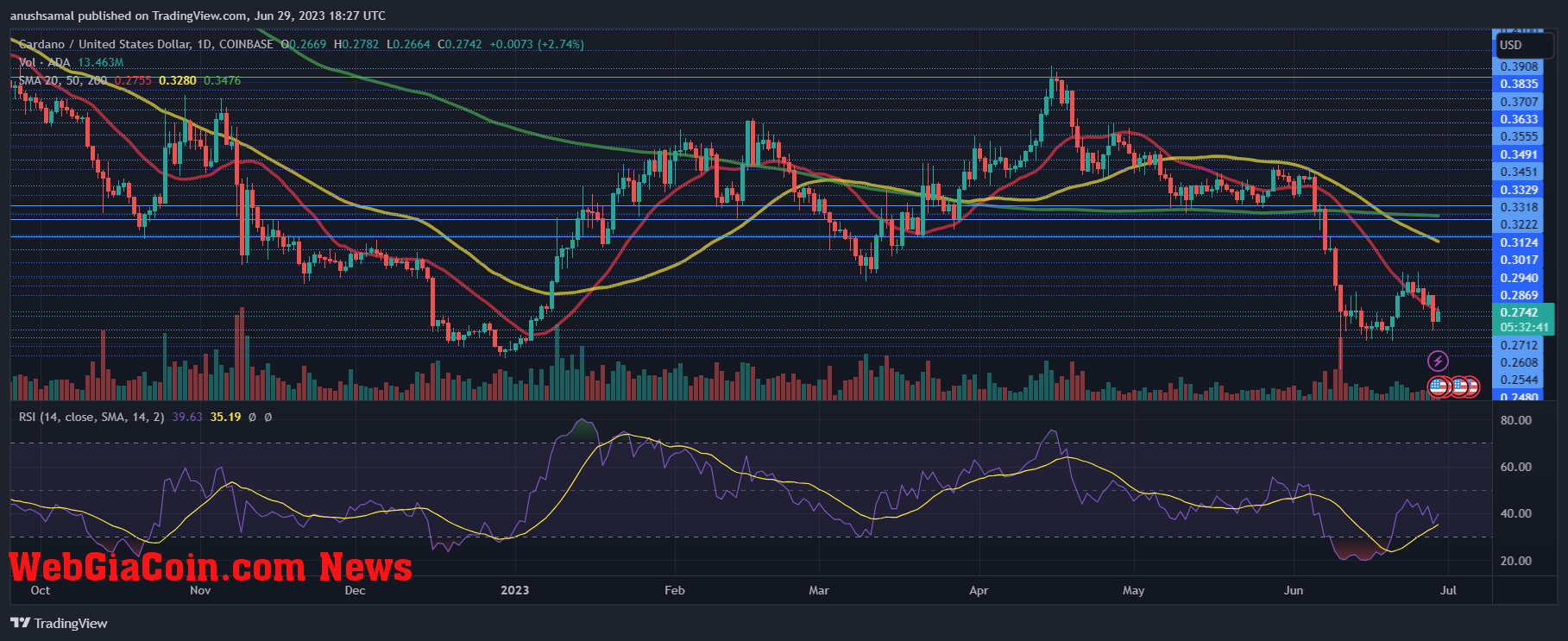This screenshot has width=1568, height=641.
Task: Click the 0.3633 price level label
Action: pyautogui.click(x=1519, y=119)
